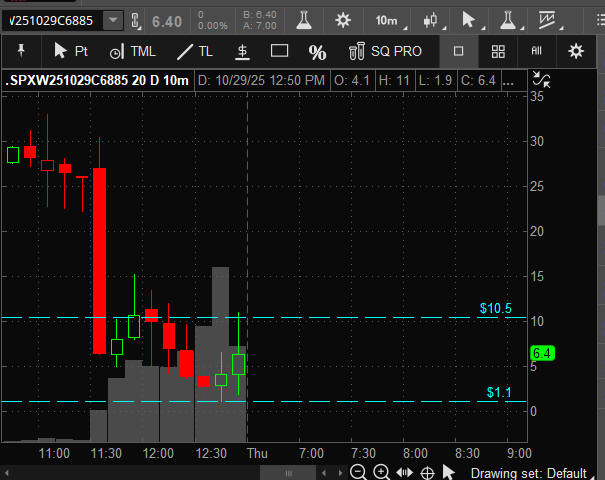Click chart title .SPXW251029C6885 20 D 10m
The width and height of the screenshot is (605, 480).
[x=97, y=81]
